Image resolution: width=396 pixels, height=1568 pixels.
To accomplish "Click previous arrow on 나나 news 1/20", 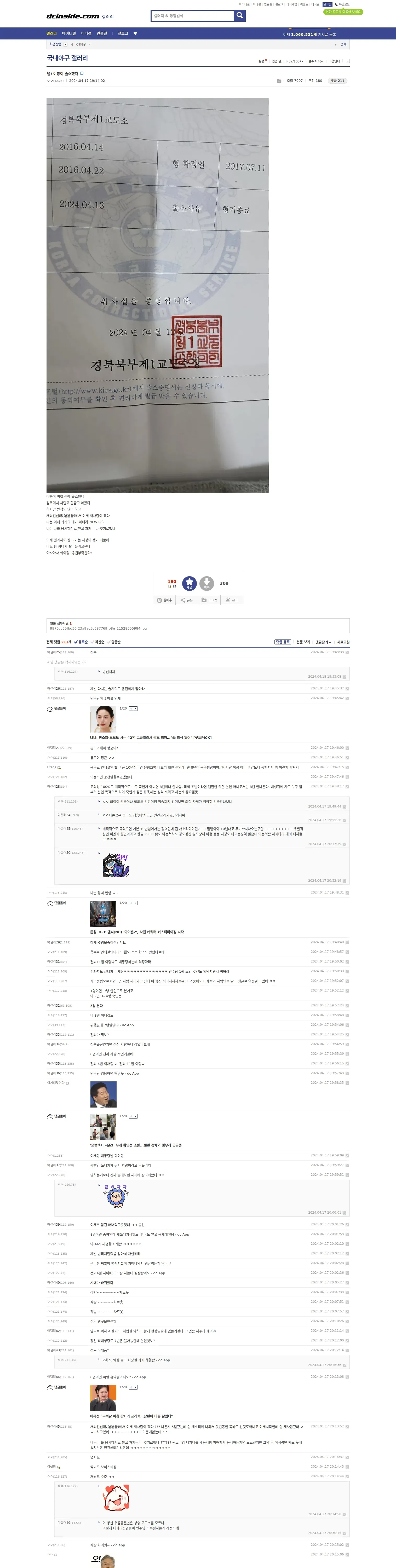I will point(131,708).
